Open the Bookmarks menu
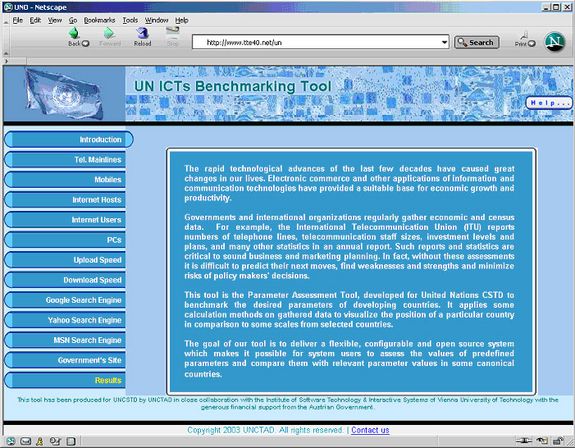Image resolution: width=575 pixels, height=448 pixels. click(x=99, y=20)
